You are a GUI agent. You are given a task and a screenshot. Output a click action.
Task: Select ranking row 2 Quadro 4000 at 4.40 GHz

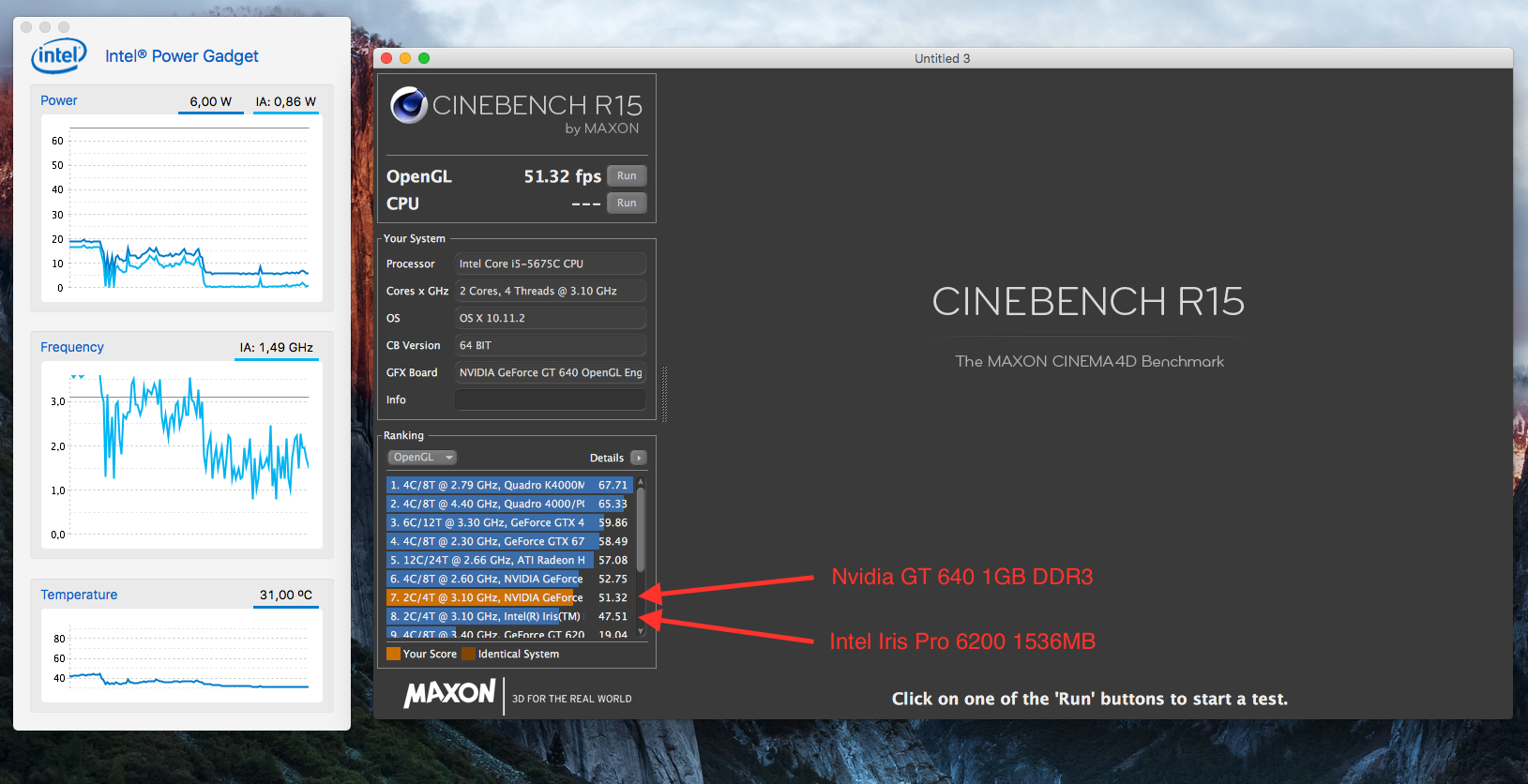click(x=509, y=504)
